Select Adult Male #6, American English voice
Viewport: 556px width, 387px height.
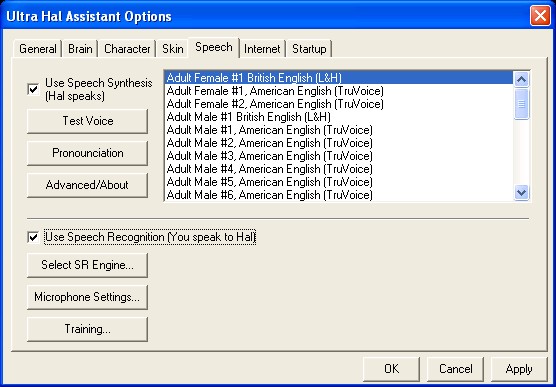pos(339,195)
